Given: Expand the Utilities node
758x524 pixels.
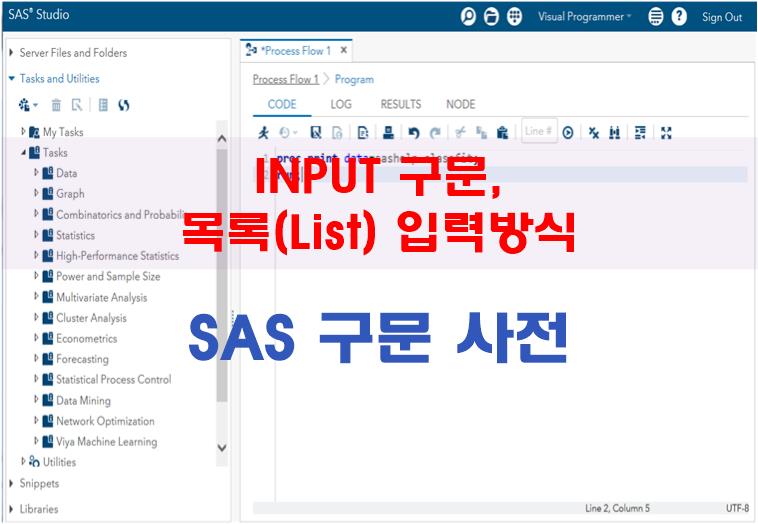Looking at the screenshot, I should (x=23, y=461).
